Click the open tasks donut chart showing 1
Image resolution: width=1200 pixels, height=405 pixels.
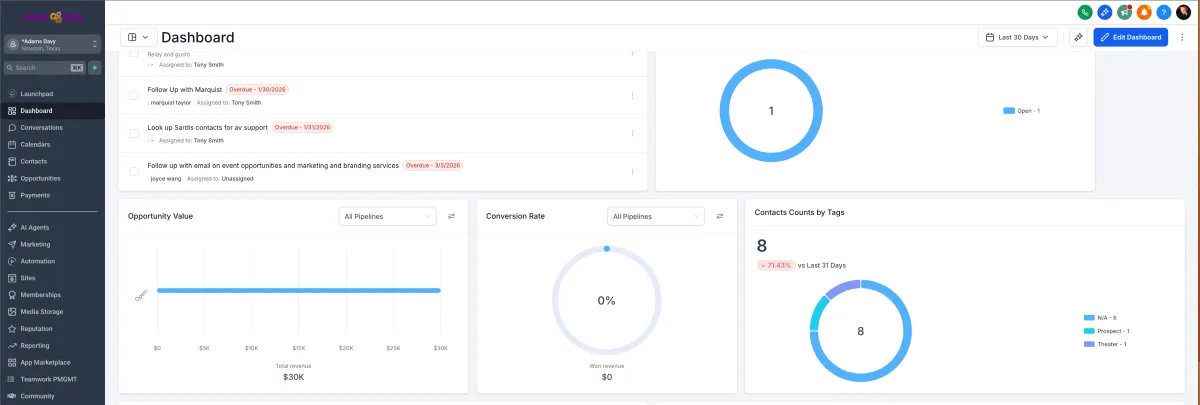point(771,110)
